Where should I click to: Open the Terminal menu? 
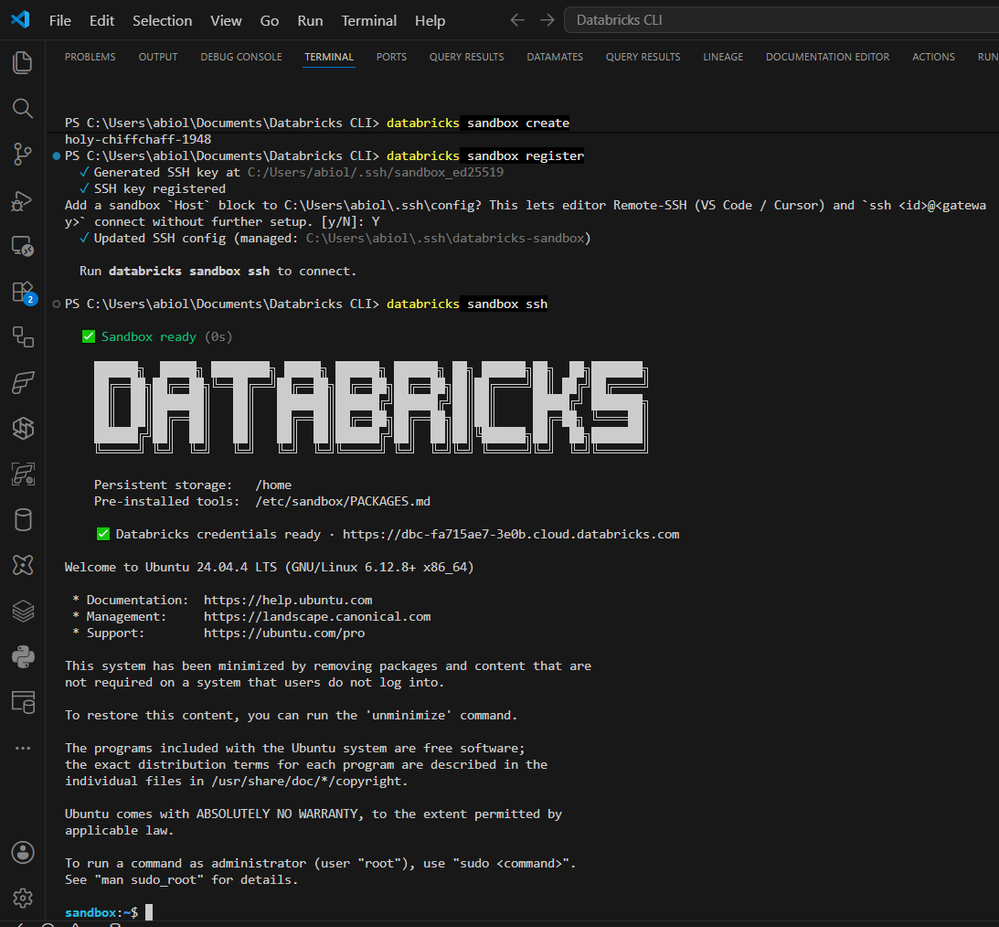coord(369,20)
